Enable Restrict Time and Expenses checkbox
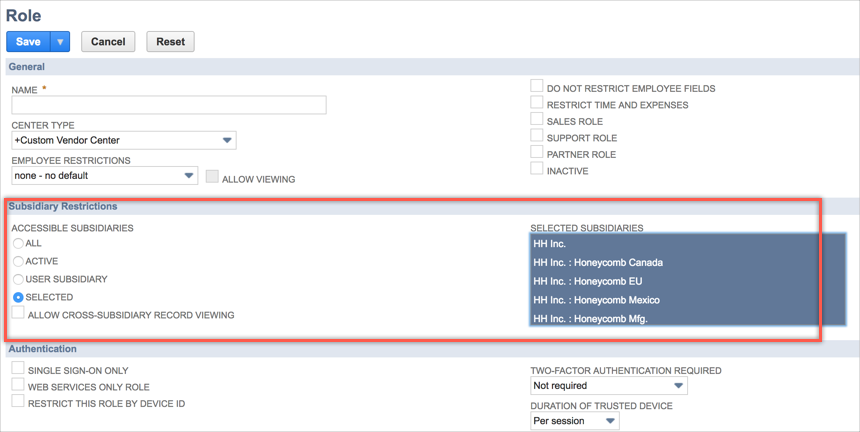The height and width of the screenshot is (432, 860). (537, 103)
